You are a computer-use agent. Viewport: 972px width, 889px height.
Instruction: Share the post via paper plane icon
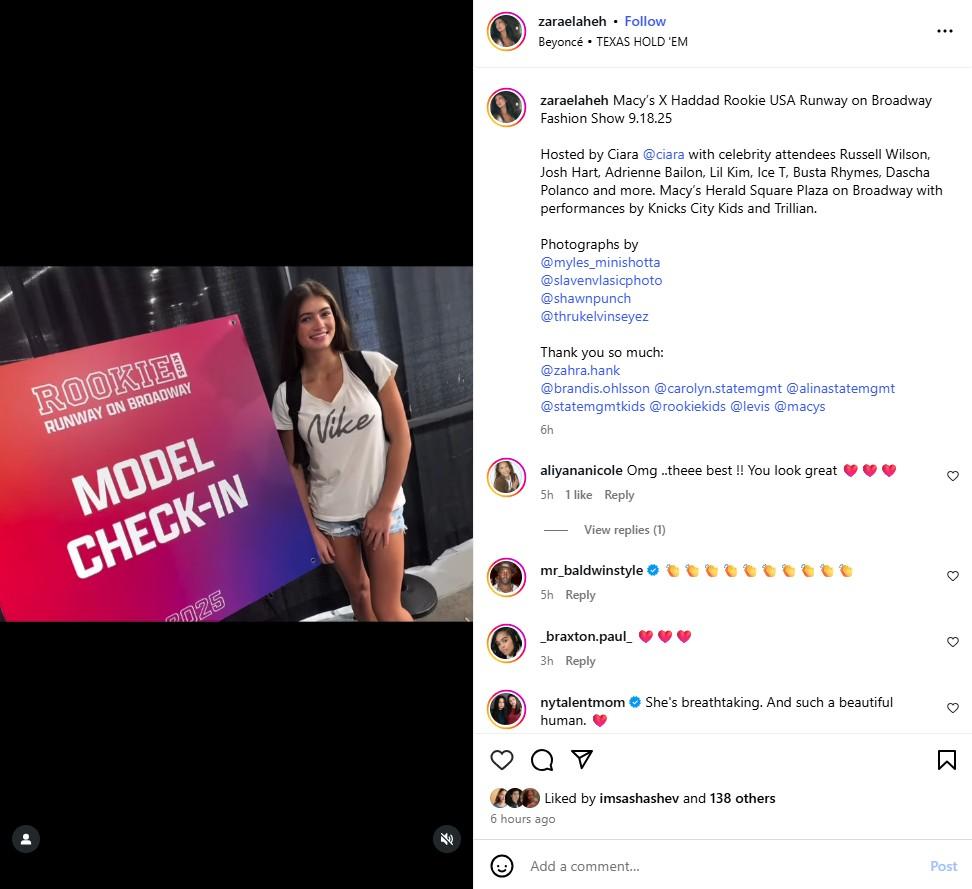(x=581, y=759)
